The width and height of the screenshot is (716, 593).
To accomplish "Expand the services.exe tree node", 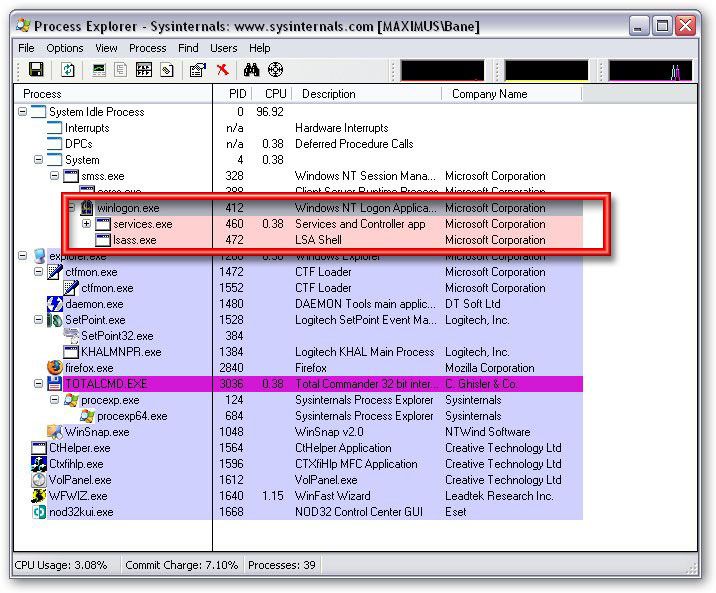I will [x=86, y=224].
